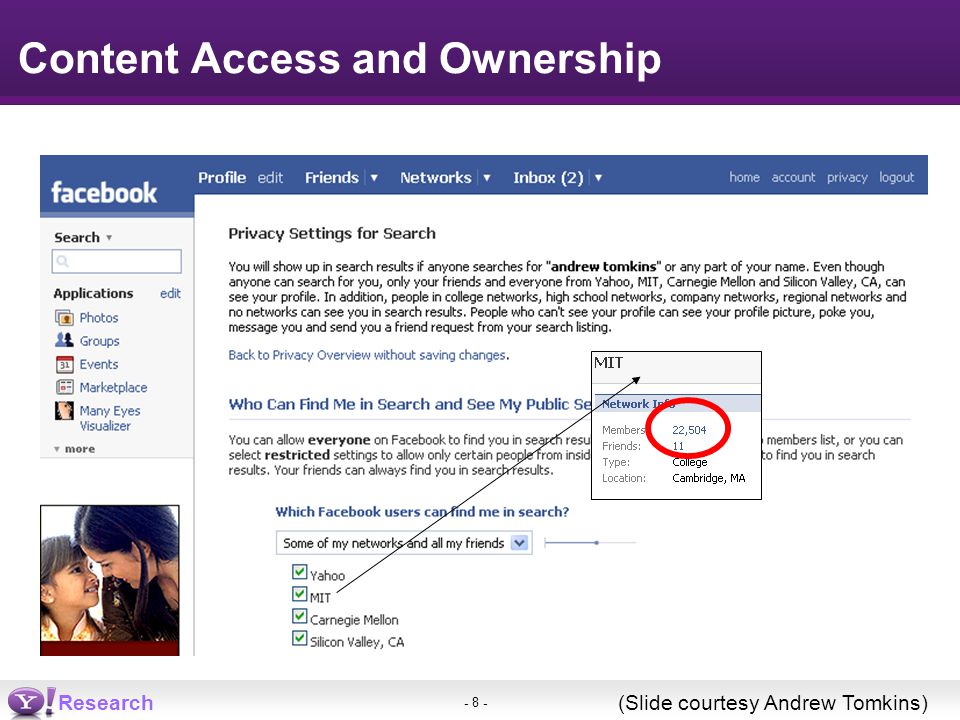This screenshot has height=720, width=960.
Task: Click the Groups link text
Action: tap(99, 341)
